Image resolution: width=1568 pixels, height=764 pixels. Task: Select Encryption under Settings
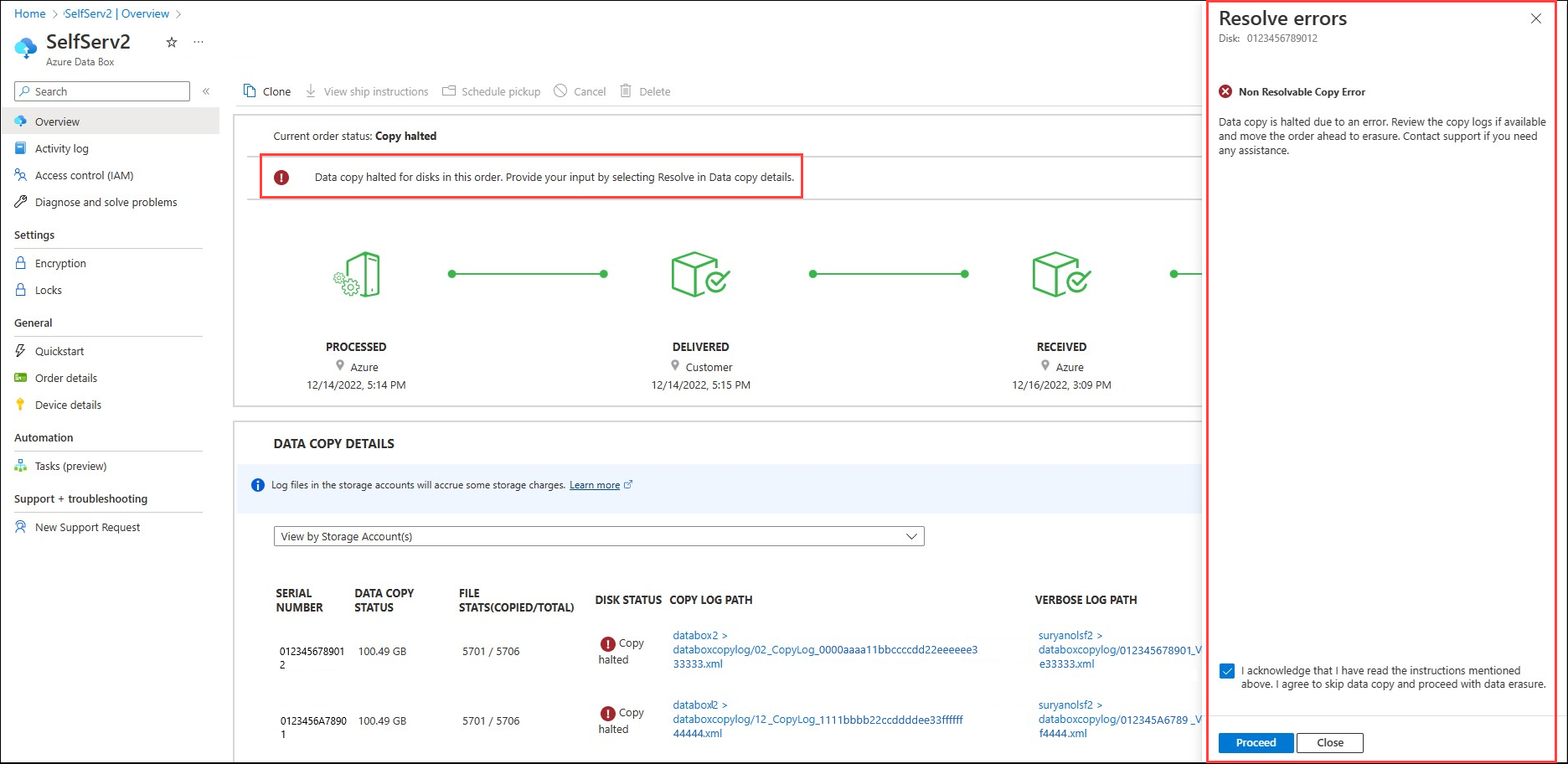click(60, 263)
